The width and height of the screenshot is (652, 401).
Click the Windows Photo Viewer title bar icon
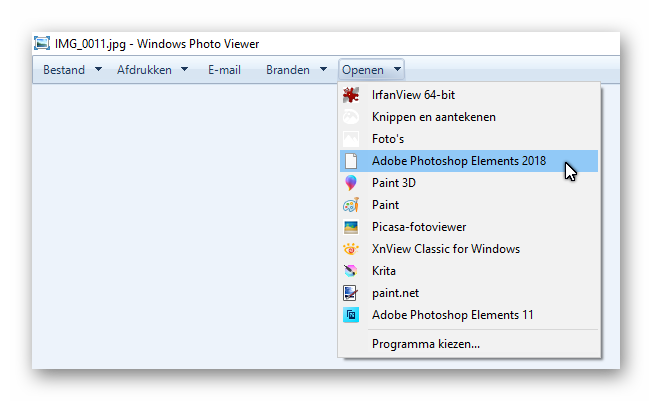click(42, 43)
